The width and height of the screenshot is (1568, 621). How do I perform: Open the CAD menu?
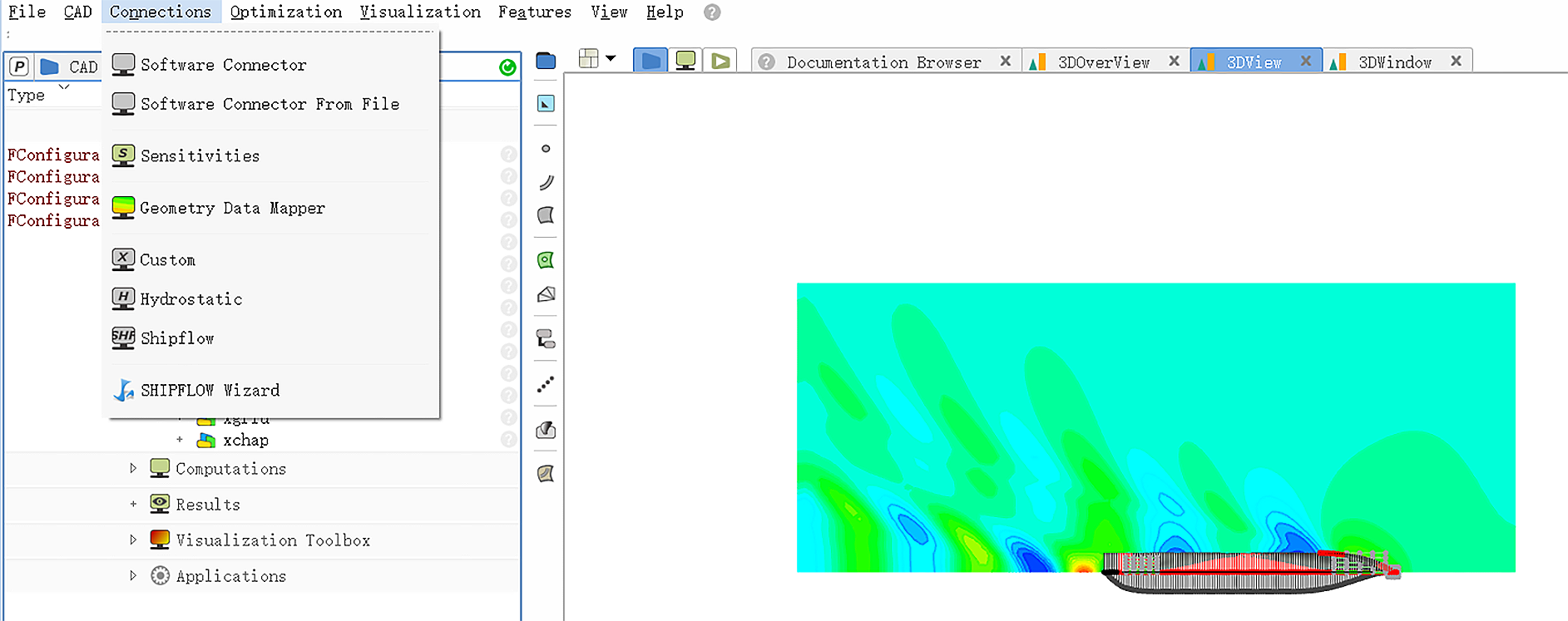77,12
